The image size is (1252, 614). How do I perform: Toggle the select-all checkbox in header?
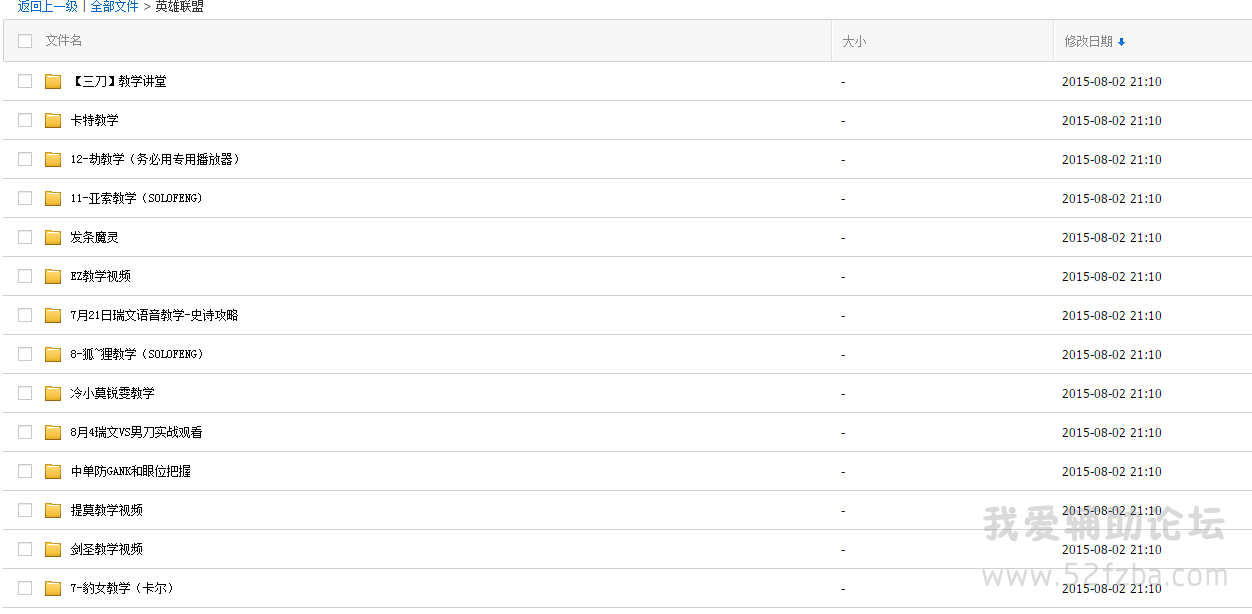point(25,41)
